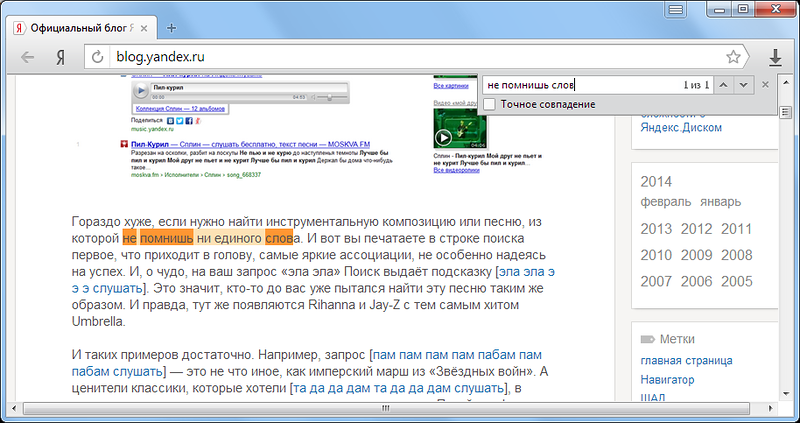Viewport: 800px width, 423px height.
Task: Click the highlighted word помнишь
Action: [x=166, y=238]
